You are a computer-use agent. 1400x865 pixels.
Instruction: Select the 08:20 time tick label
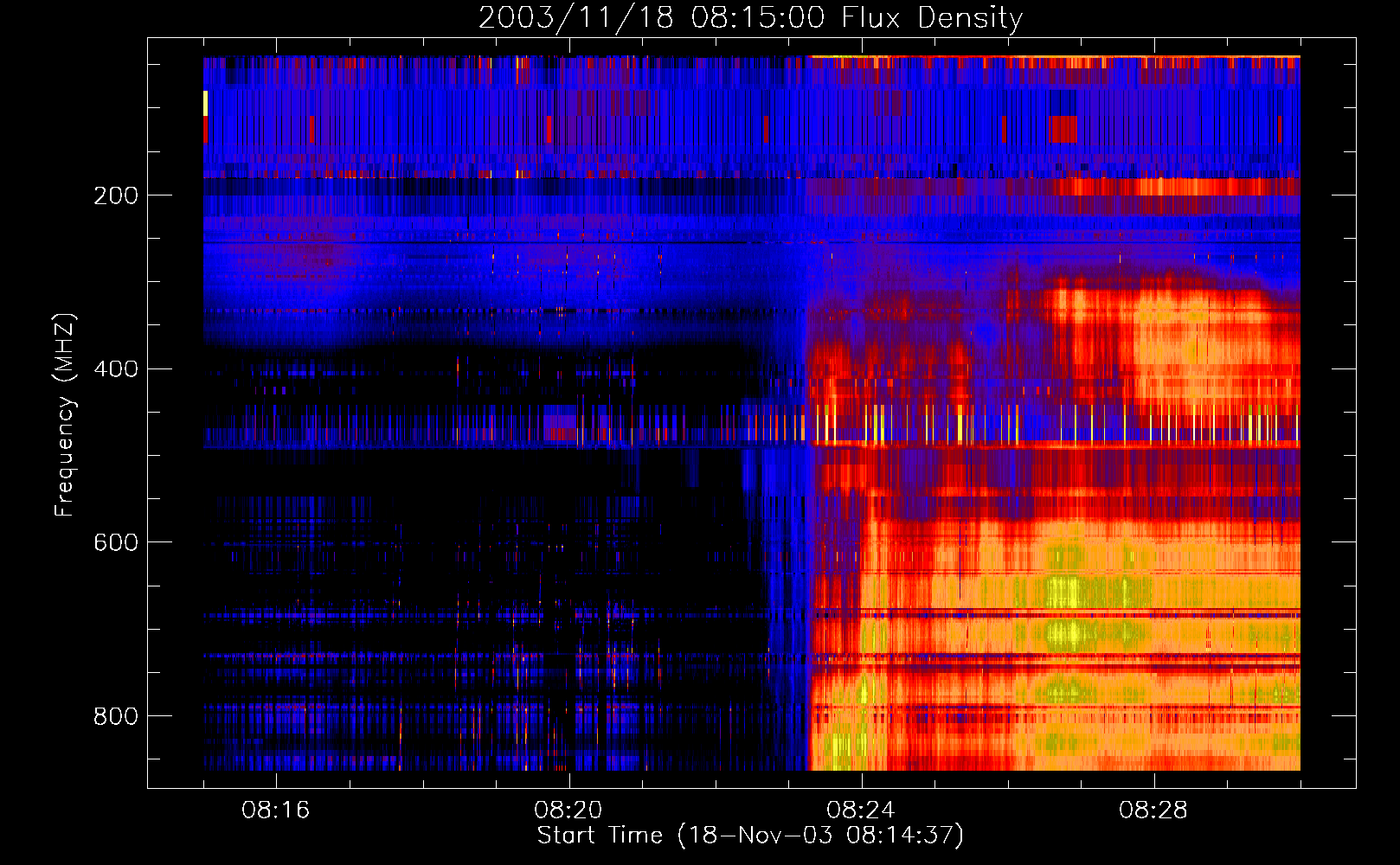click(x=568, y=811)
